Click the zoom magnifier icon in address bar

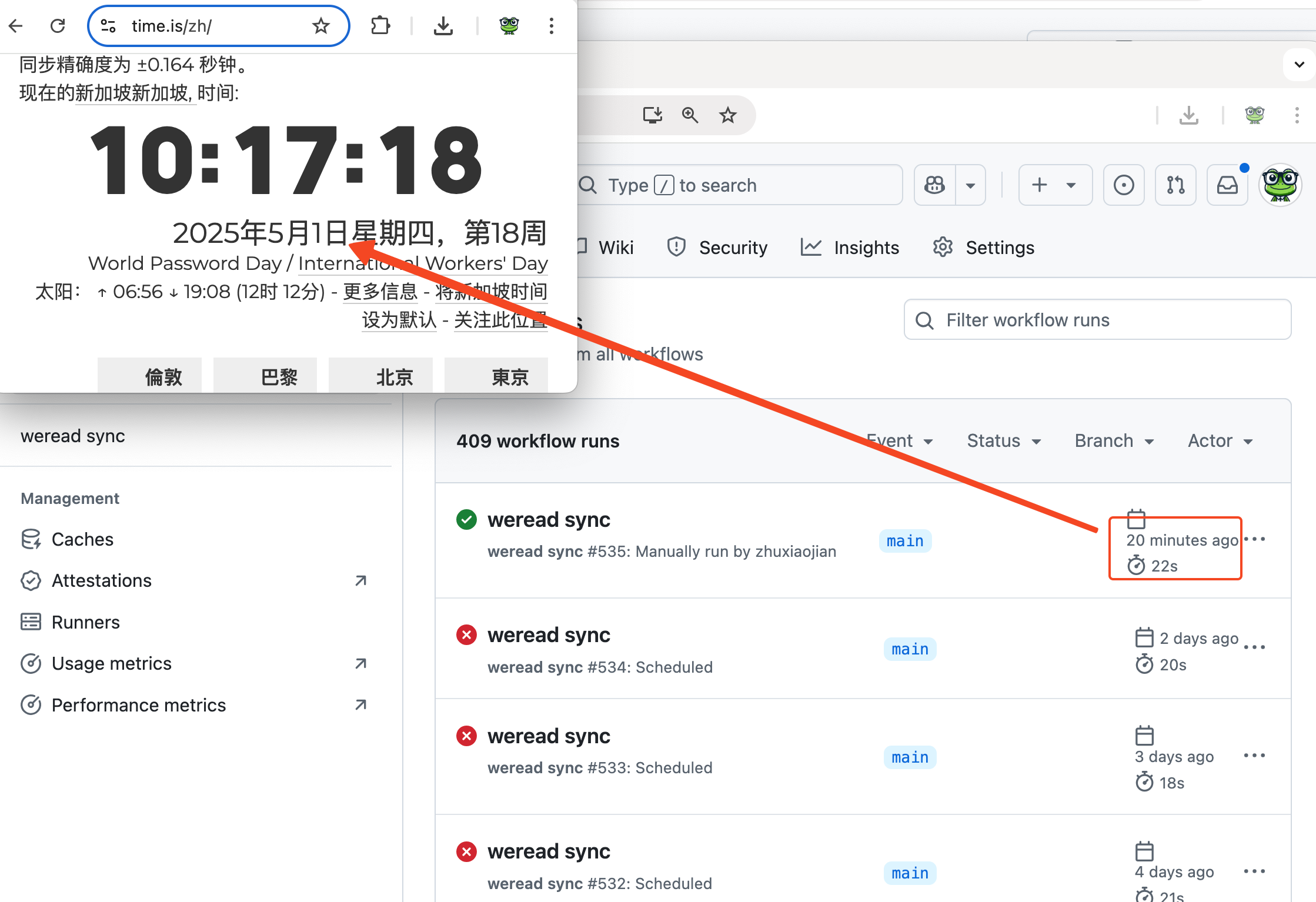point(690,115)
